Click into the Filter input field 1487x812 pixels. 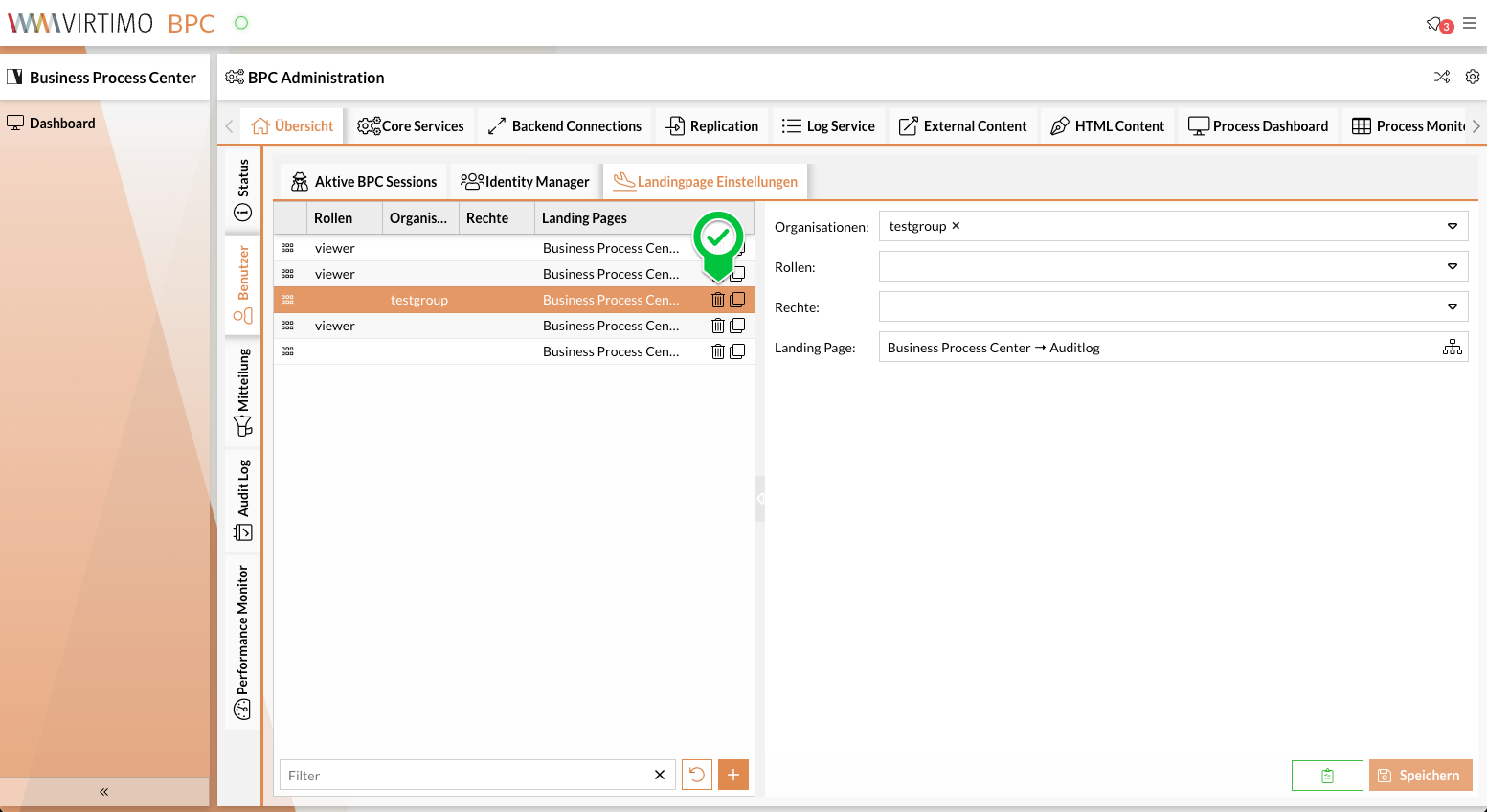tap(464, 775)
